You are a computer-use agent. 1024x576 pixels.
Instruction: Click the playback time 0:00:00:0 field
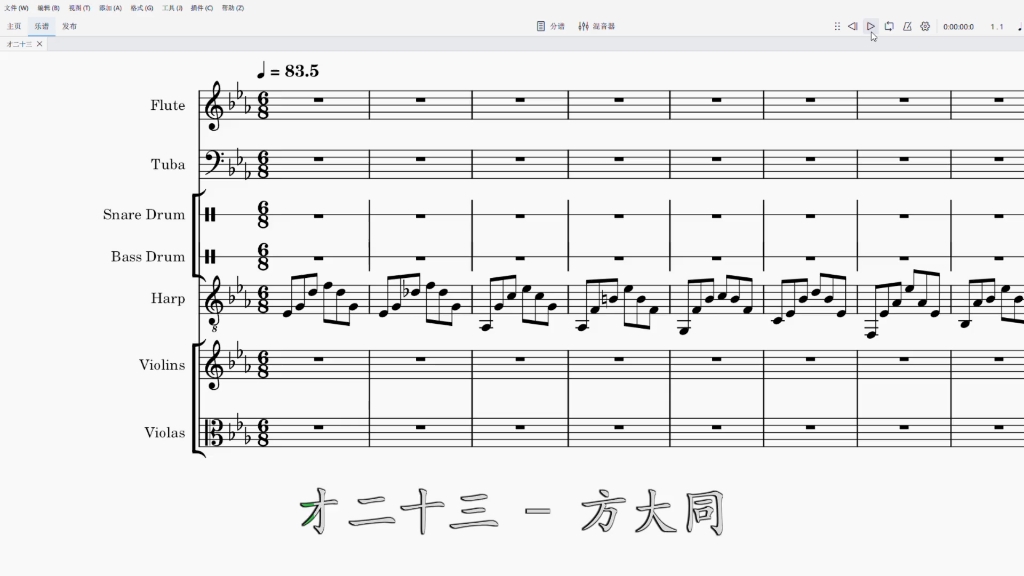(958, 27)
